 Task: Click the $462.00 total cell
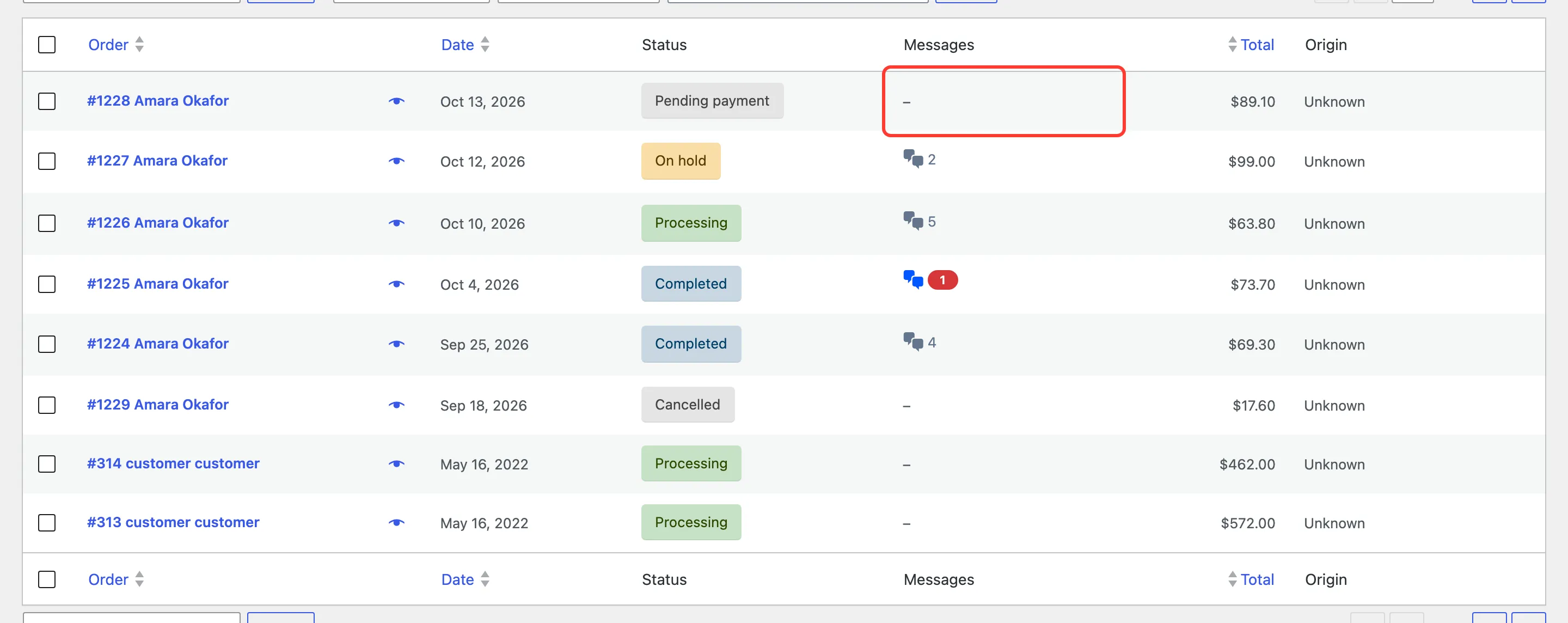(x=1247, y=465)
